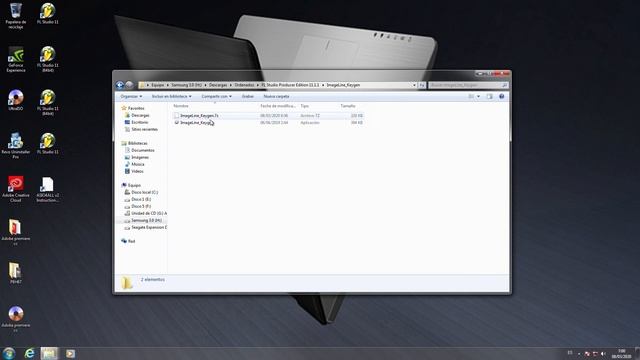Image resolution: width=640 pixels, height=360 pixels.
Task: Open the Incluir en biblioteca dropdown
Action: coord(171,96)
